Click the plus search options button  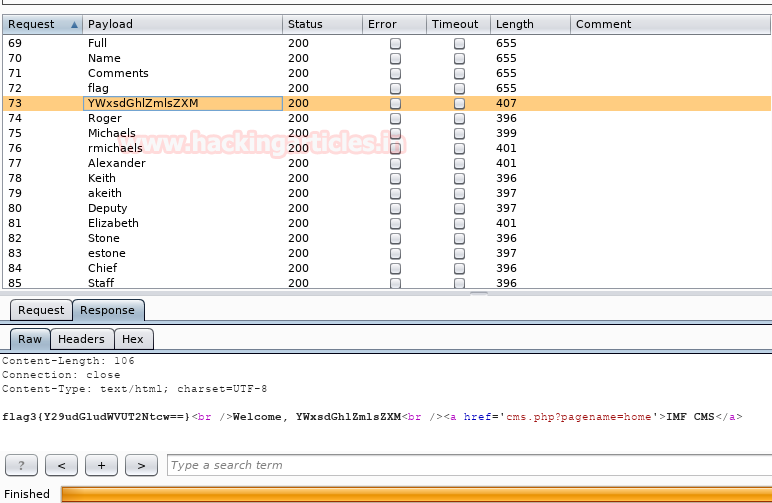(101, 465)
